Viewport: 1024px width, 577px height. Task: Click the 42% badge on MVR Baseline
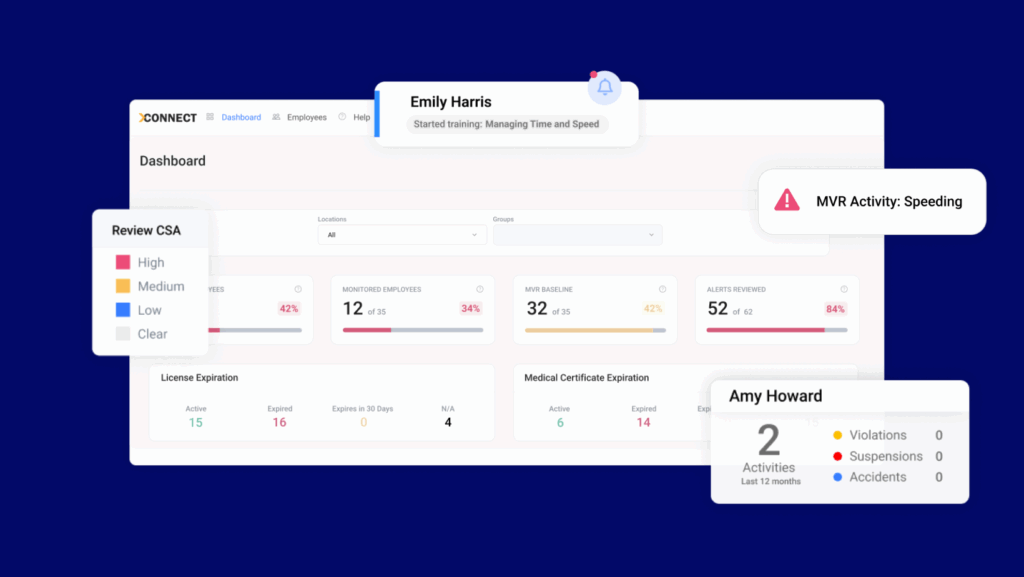(653, 309)
